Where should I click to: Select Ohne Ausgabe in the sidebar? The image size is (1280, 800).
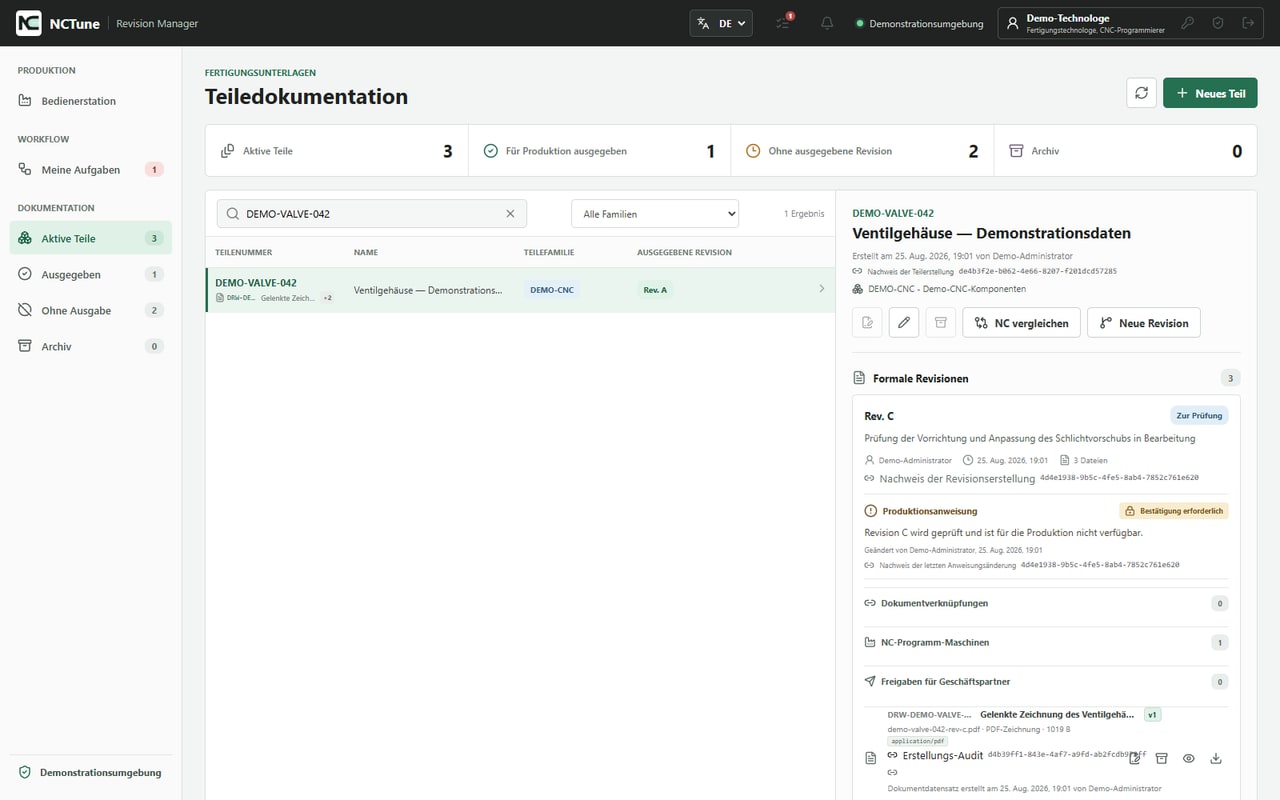(x=91, y=310)
